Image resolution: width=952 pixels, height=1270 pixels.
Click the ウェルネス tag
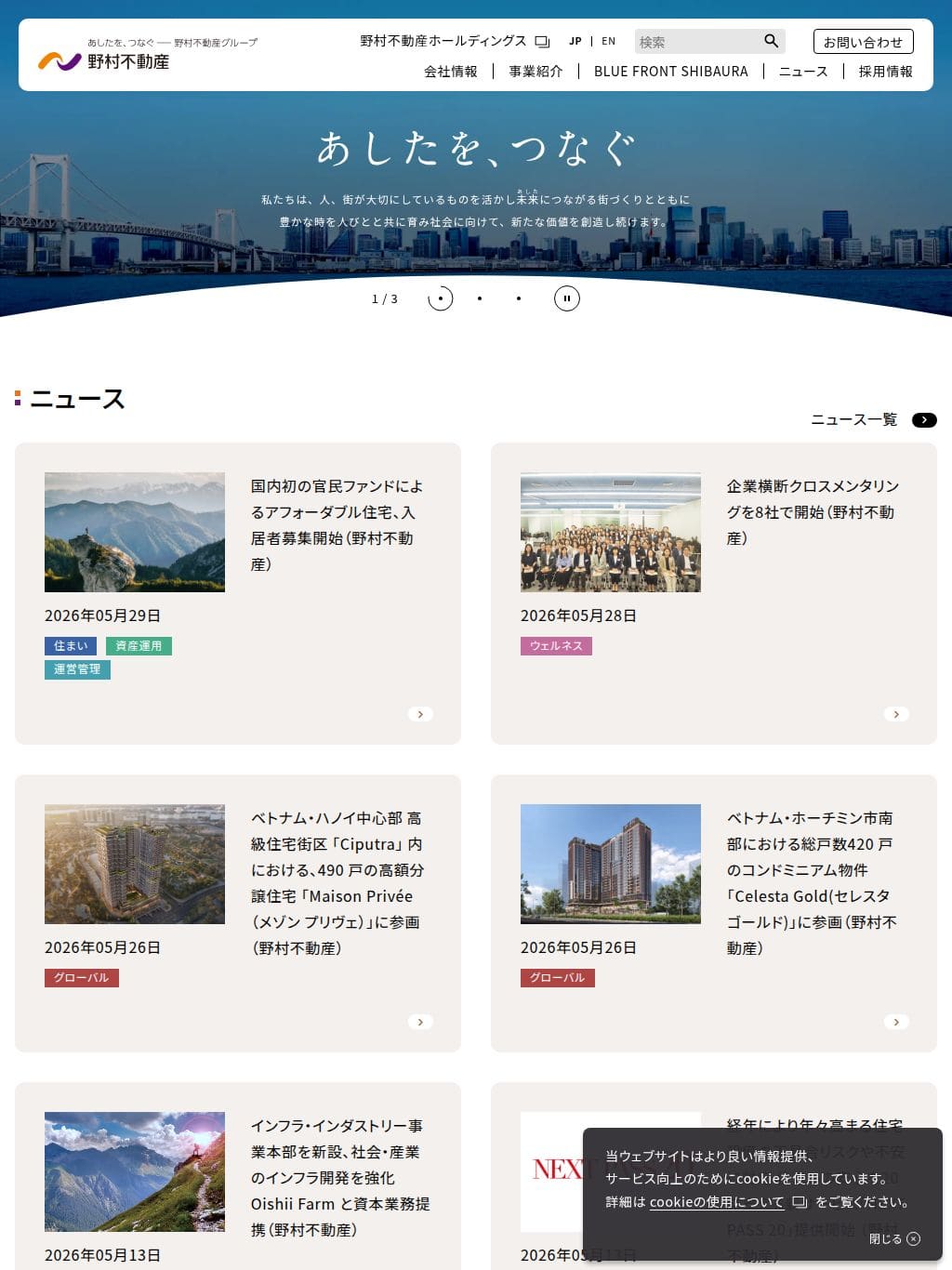coord(556,646)
